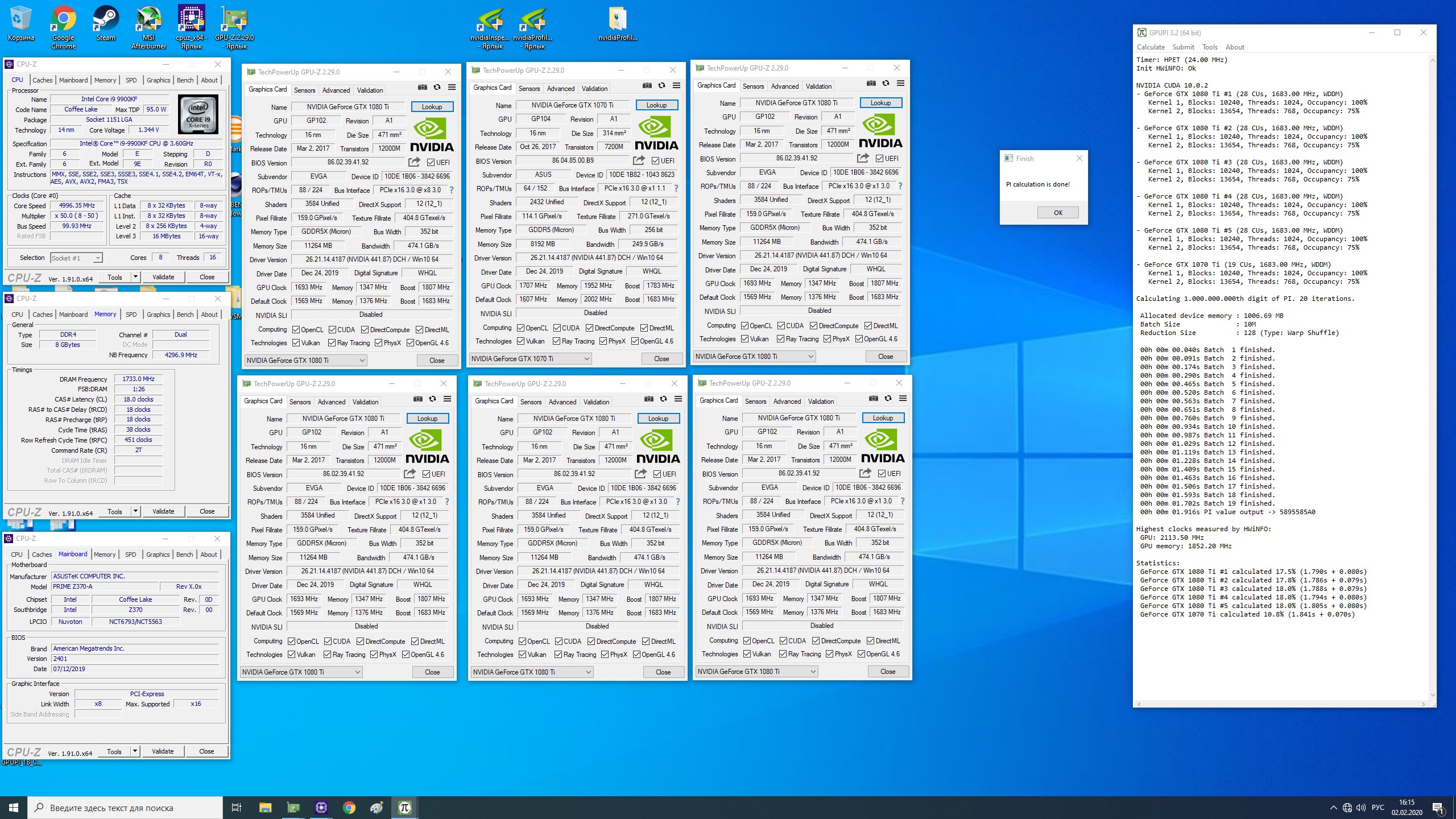Open GPU selector dropdown in top-right GPU-Z window

point(754,356)
